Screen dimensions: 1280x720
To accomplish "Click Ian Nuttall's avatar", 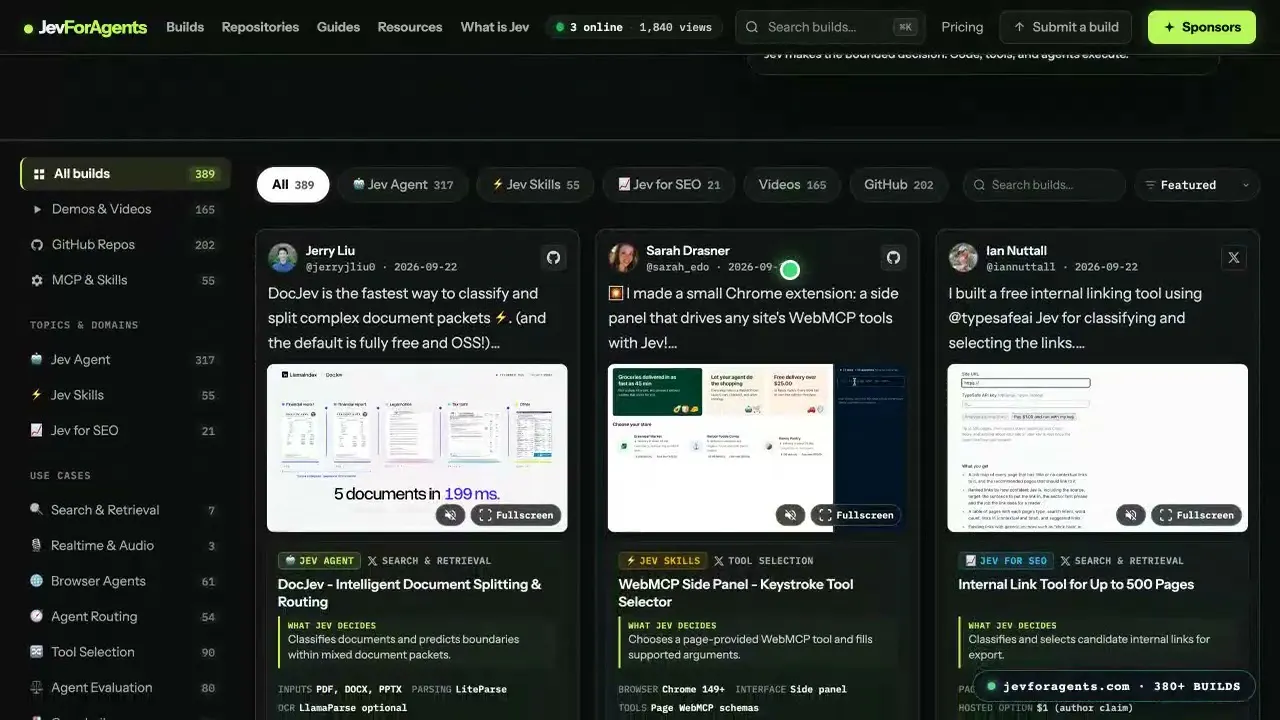I will coord(963,258).
